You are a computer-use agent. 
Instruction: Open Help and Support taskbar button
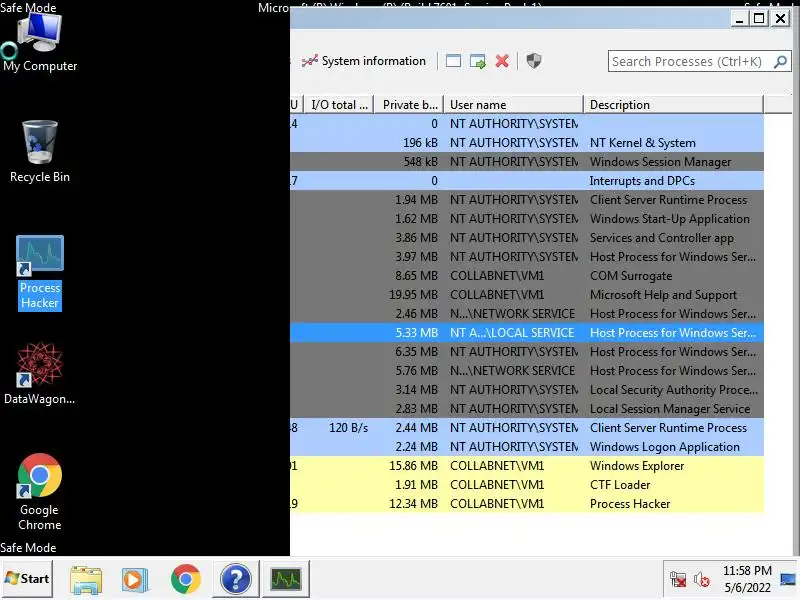pyautogui.click(x=236, y=579)
